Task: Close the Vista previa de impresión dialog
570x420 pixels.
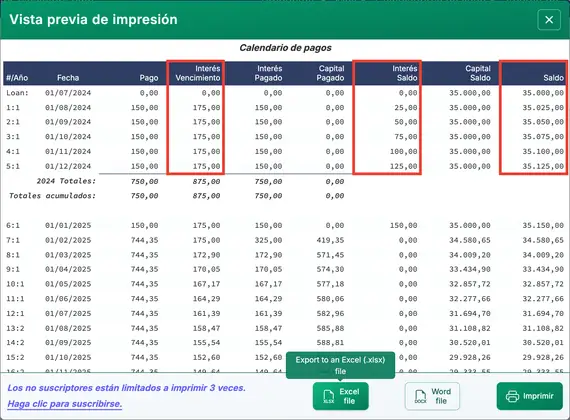Action: [549, 20]
